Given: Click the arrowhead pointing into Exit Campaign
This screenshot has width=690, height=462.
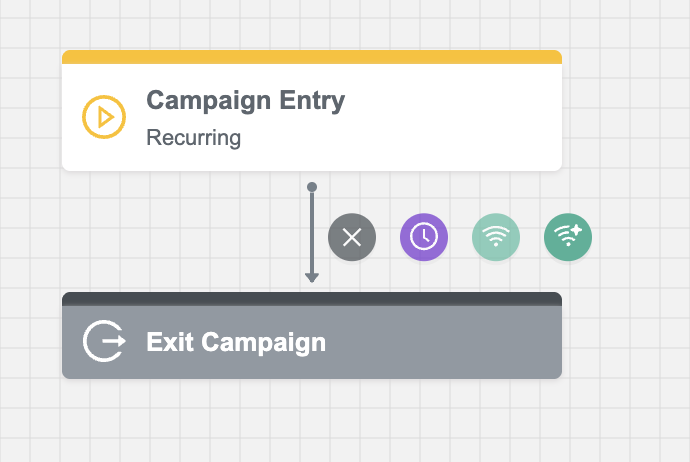Looking at the screenshot, I should (x=312, y=277).
